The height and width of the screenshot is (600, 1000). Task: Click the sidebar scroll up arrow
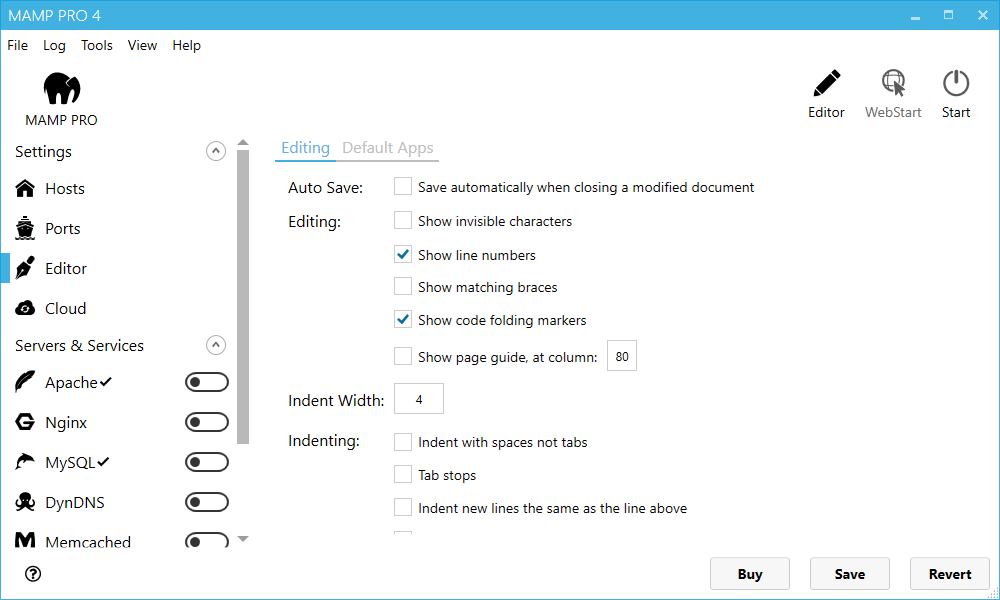[243, 143]
